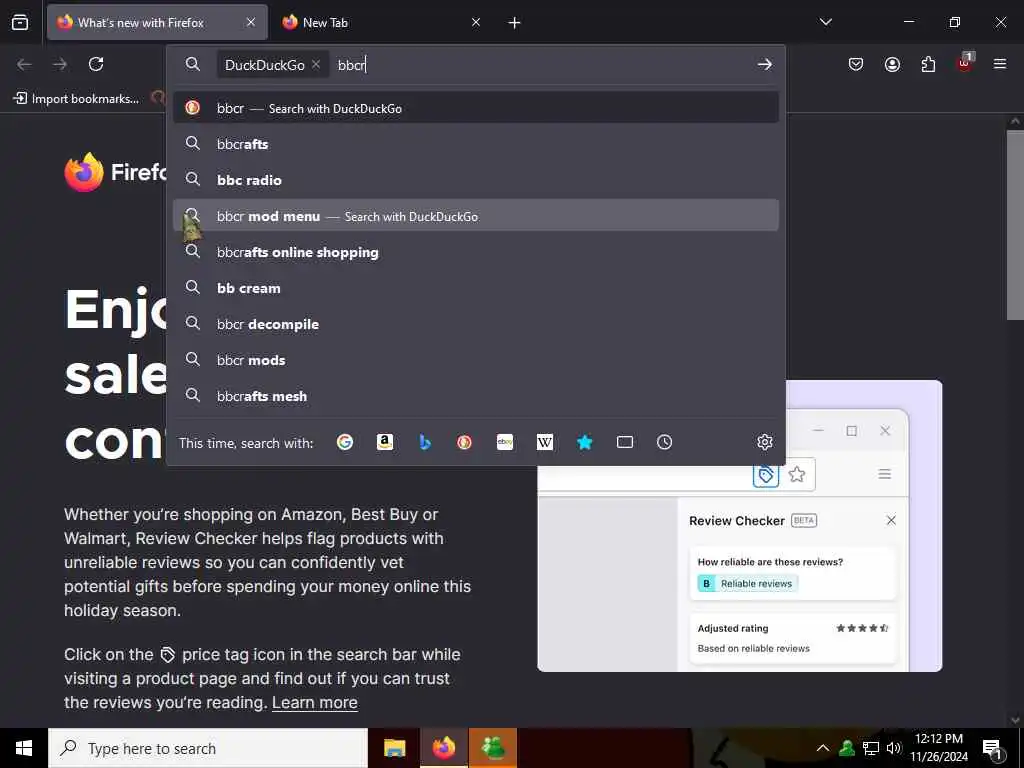
Task: Open Firefox application menu
Action: point(1000,64)
